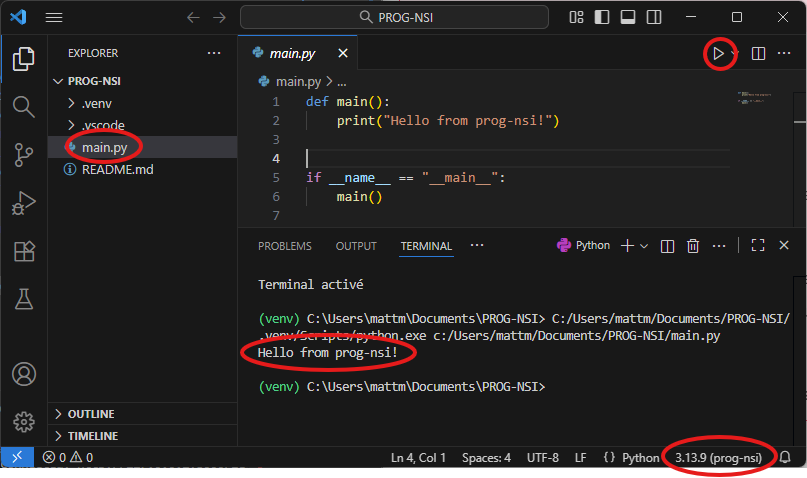This screenshot has height=478, width=807.
Task: Expand the OUTLINE section
Action: tap(90, 414)
